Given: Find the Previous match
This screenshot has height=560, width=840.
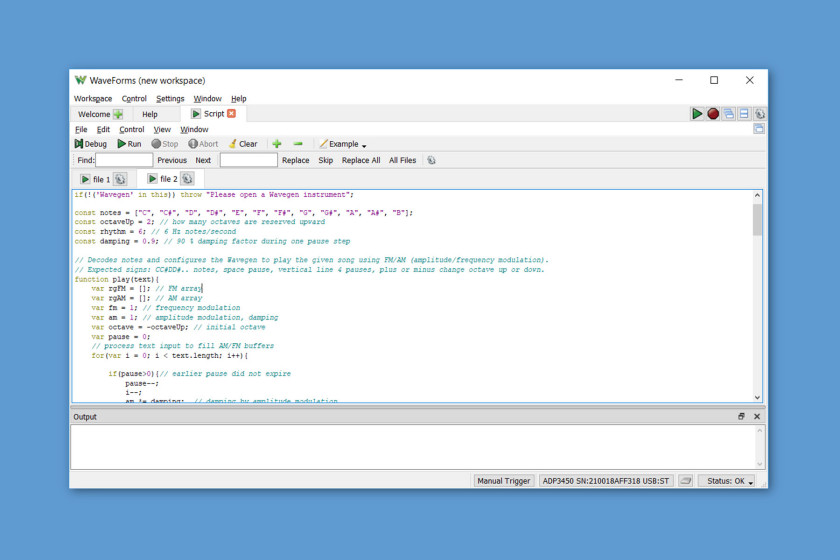Looking at the screenshot, I should click(x=172, y=160).
